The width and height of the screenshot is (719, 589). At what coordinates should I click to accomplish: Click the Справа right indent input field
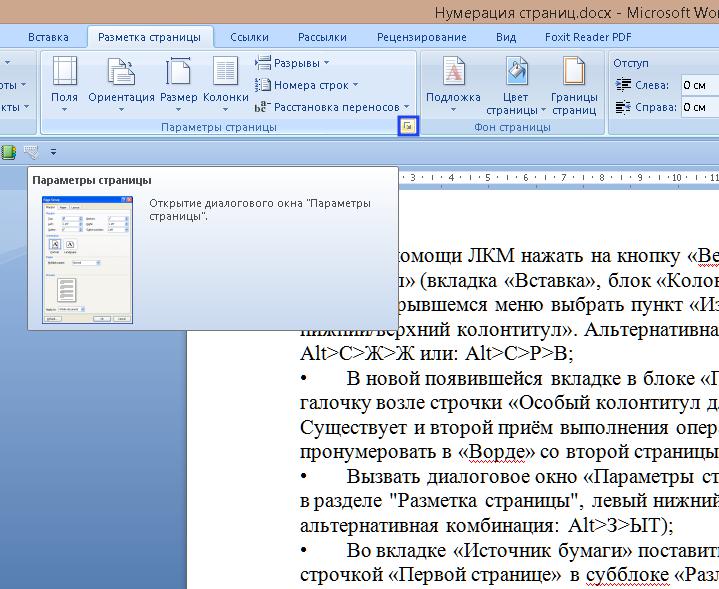click(x=699, y=107)
